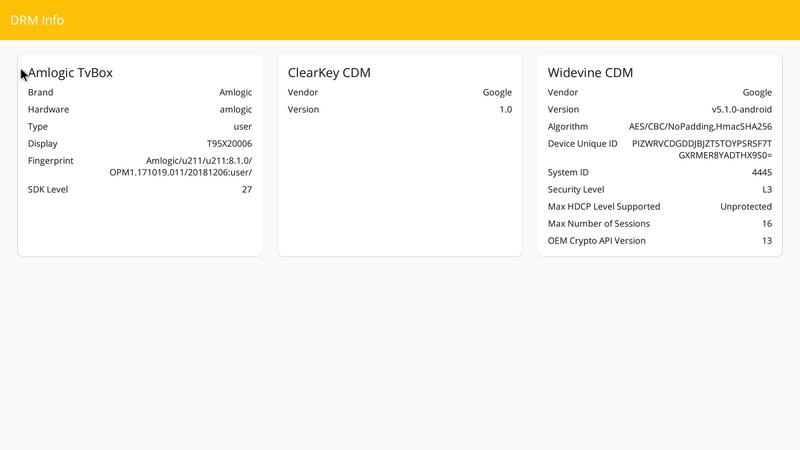Click the Device Unique ID label
The image size is (800, 450).
pos(583,143)
